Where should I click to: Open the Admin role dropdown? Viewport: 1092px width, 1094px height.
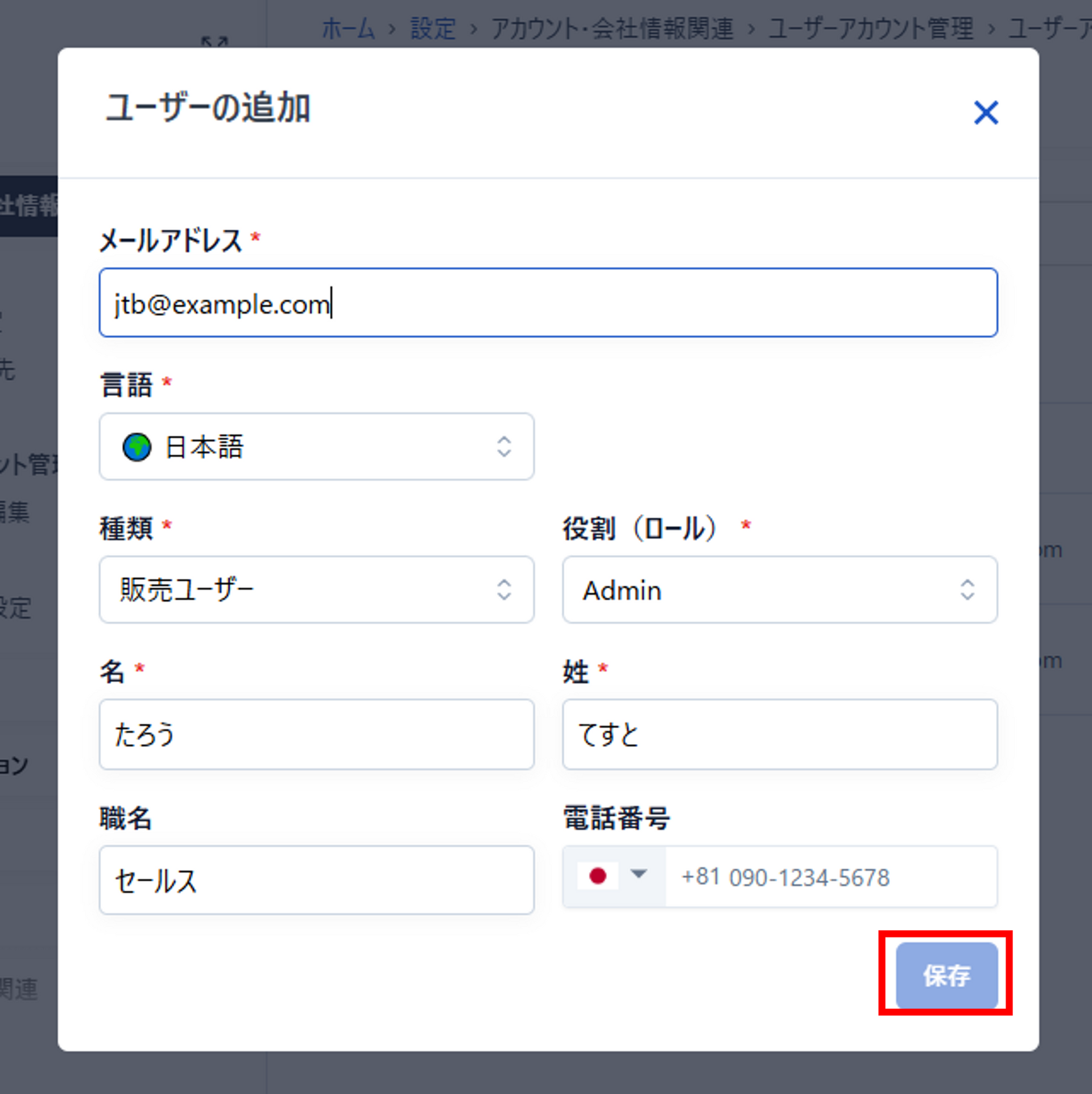coord(779,590)
